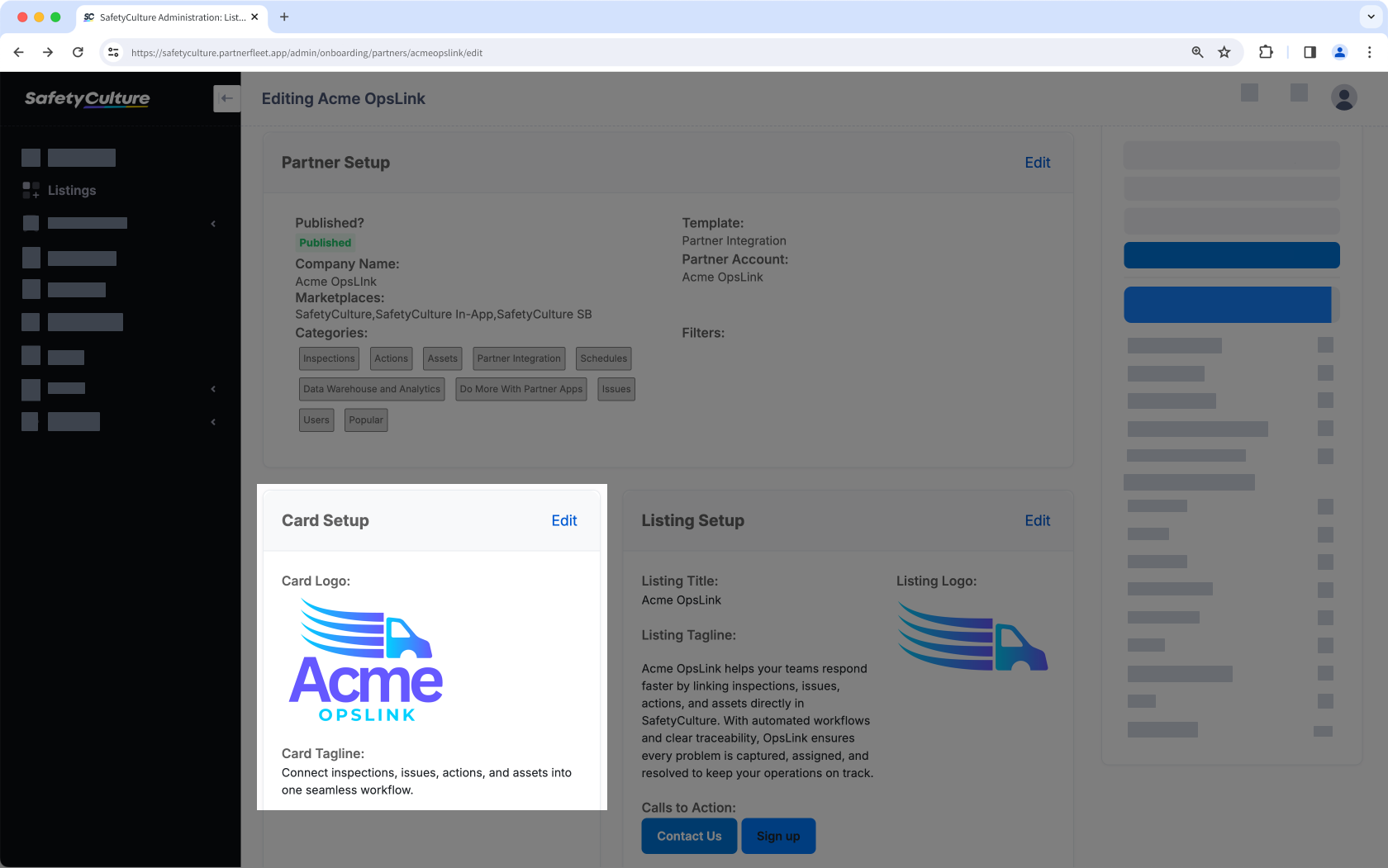Edit the Partner Setup section
This screenshot has height=868, width=1388.
coord(1038,163)
